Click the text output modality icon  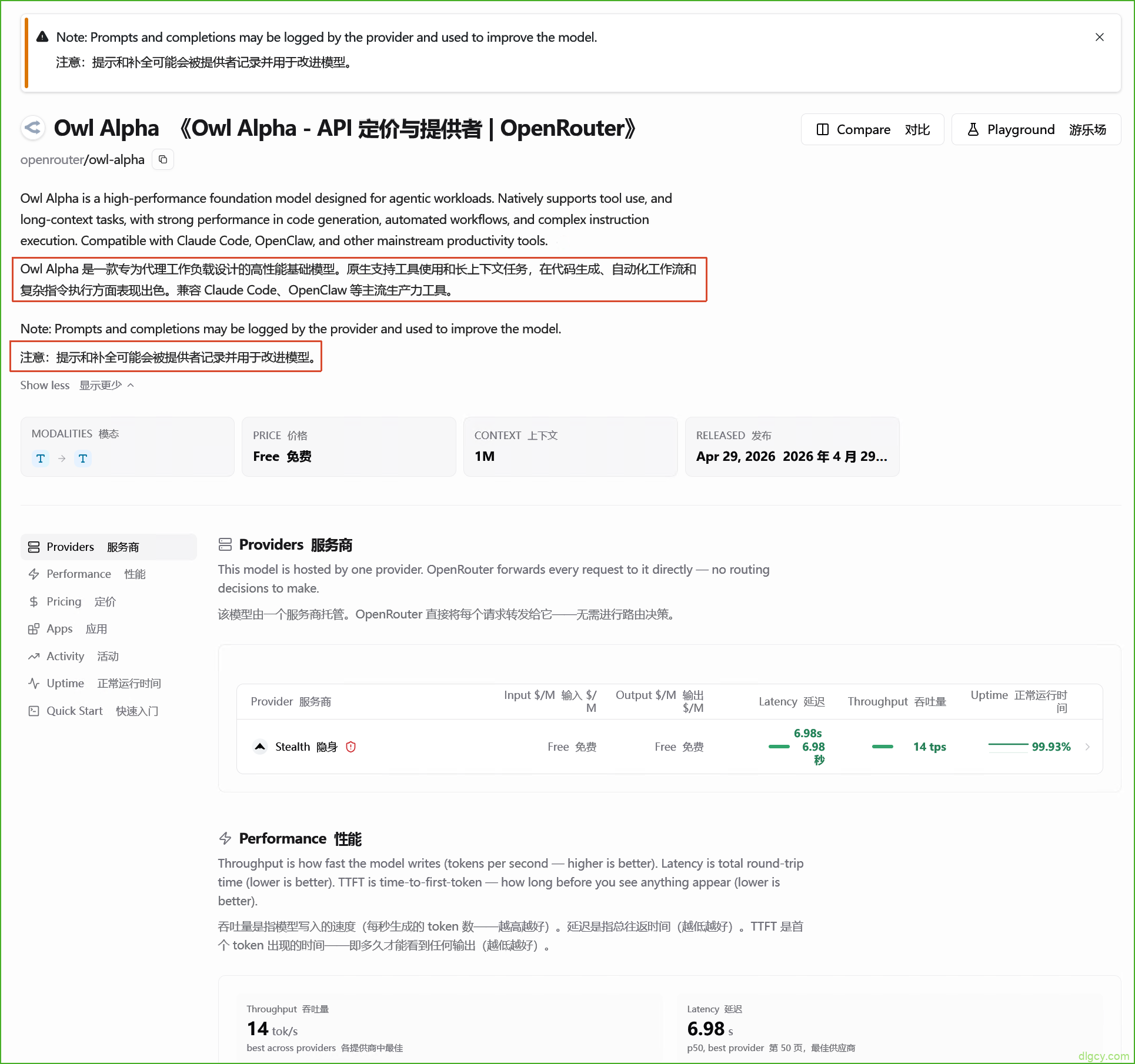coord(83,459)
